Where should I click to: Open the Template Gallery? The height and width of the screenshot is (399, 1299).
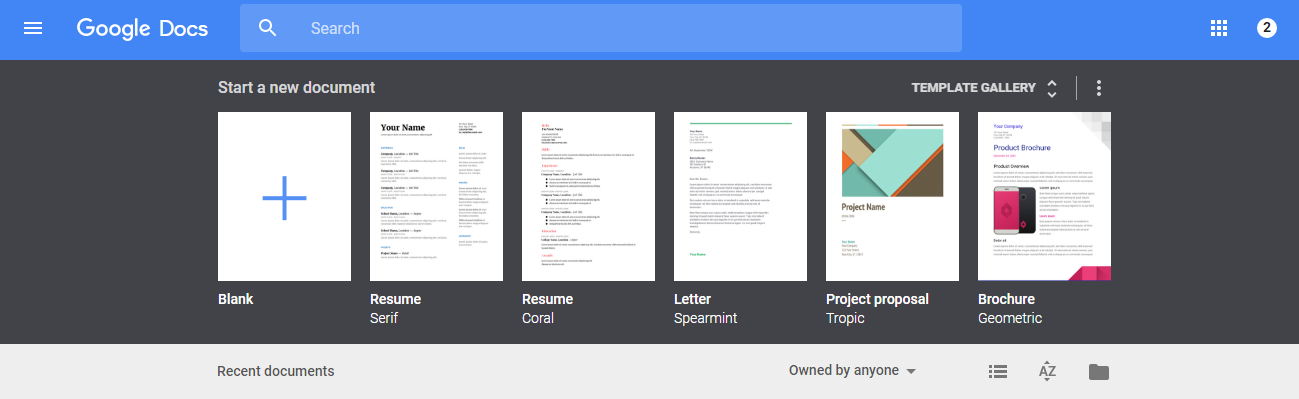(x=973, y=88)
